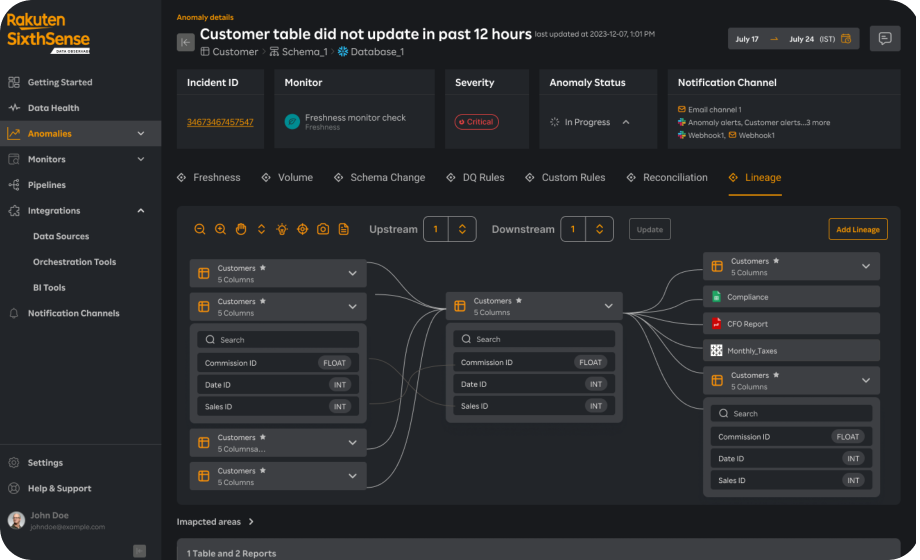
Task: Click the document export icon
Action: 343,230
